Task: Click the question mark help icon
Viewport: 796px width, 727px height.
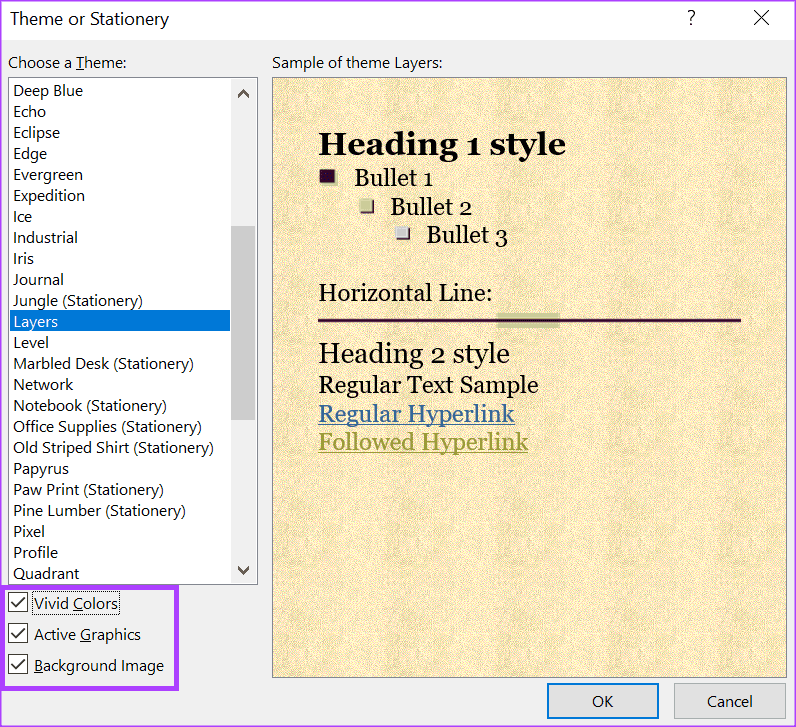Action: 691,18
